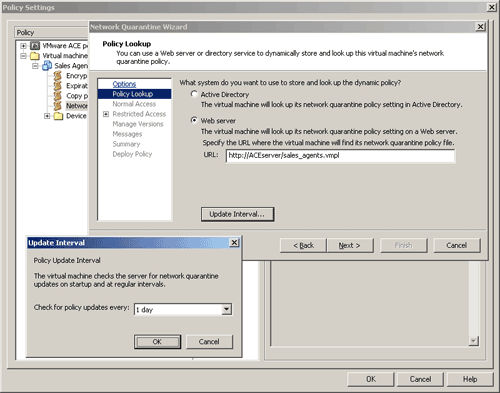Click the Network policy icon
The image size is (500, 393).
coord(58,106)
